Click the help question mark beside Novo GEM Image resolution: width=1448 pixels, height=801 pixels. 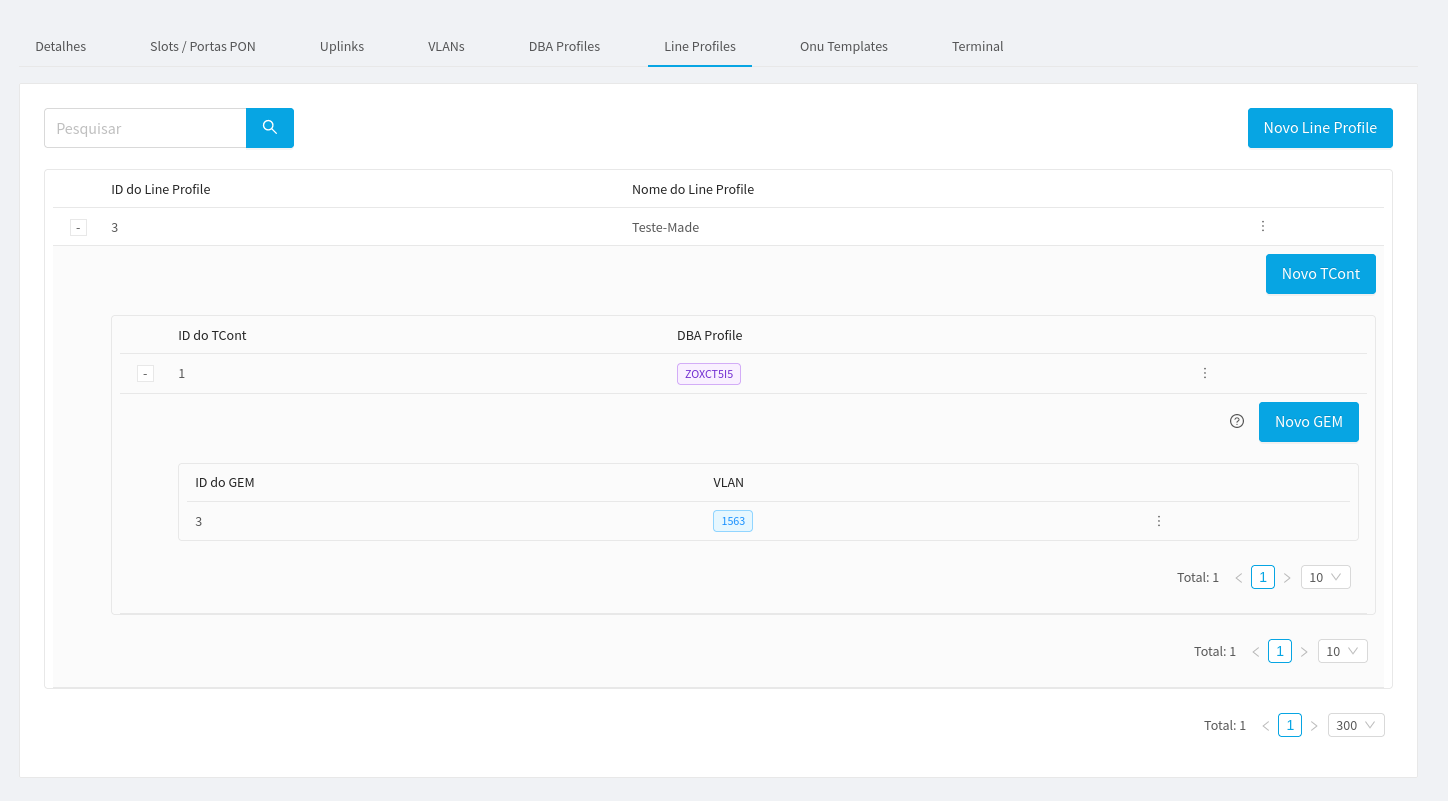coord(1237,421)
